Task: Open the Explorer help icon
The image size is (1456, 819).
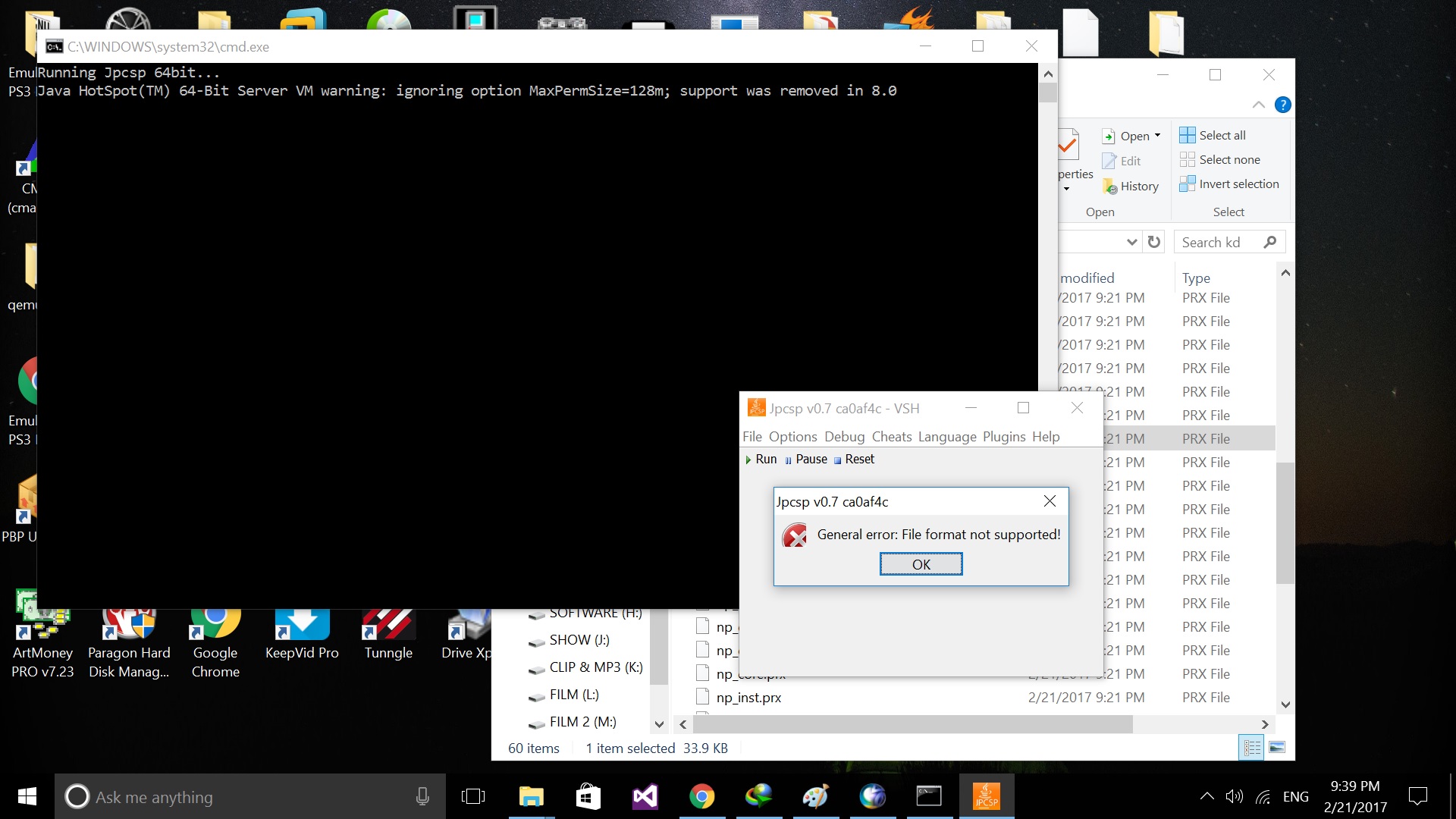Action: 1282,105
